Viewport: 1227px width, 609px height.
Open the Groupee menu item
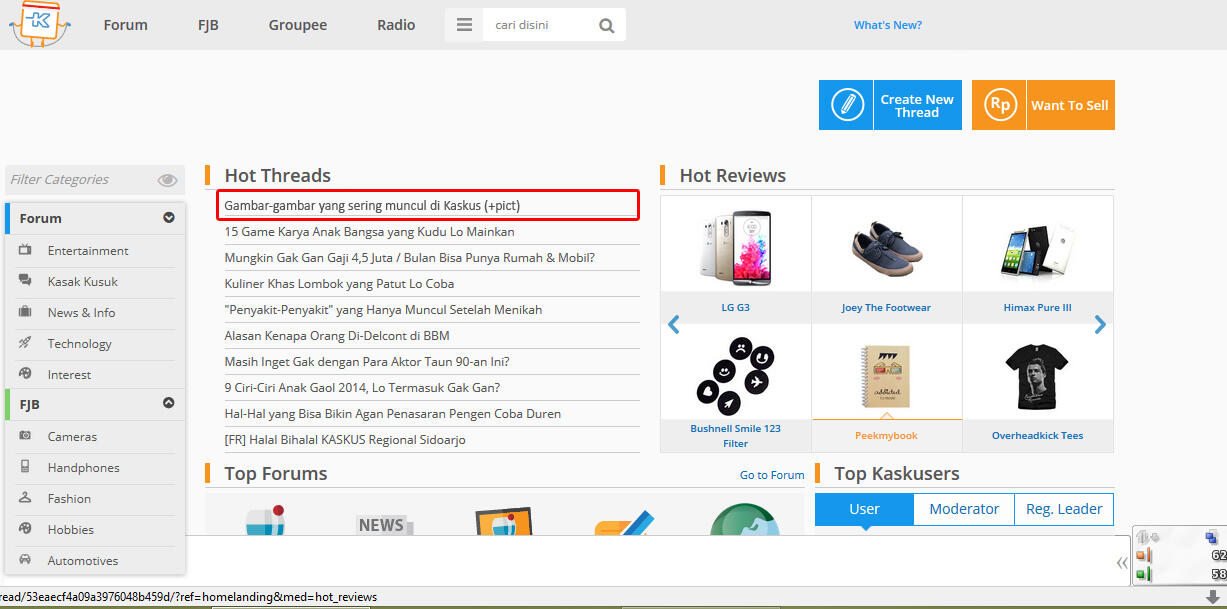coord(298,25)
